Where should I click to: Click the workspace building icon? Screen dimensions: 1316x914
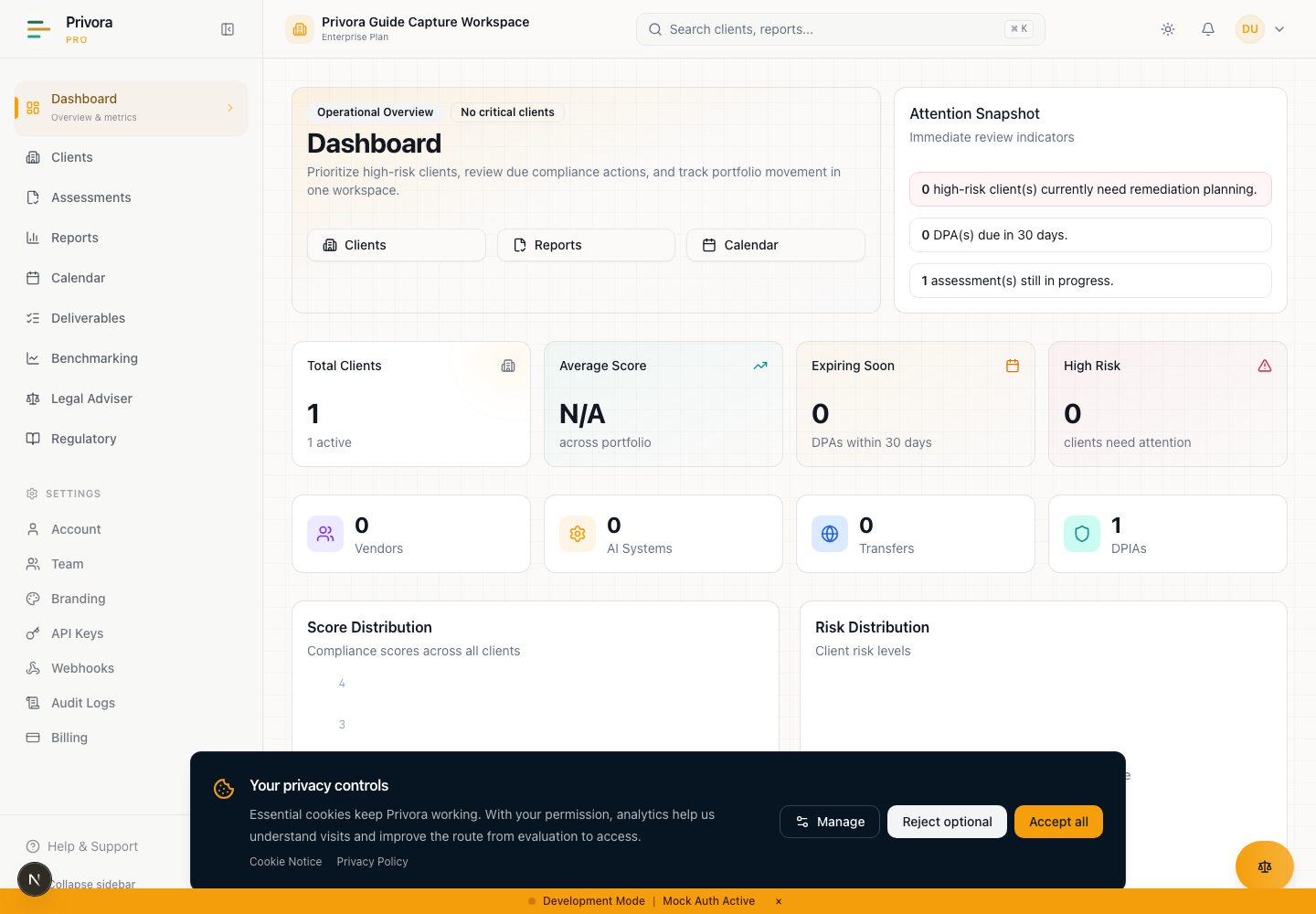click(299, 29)
